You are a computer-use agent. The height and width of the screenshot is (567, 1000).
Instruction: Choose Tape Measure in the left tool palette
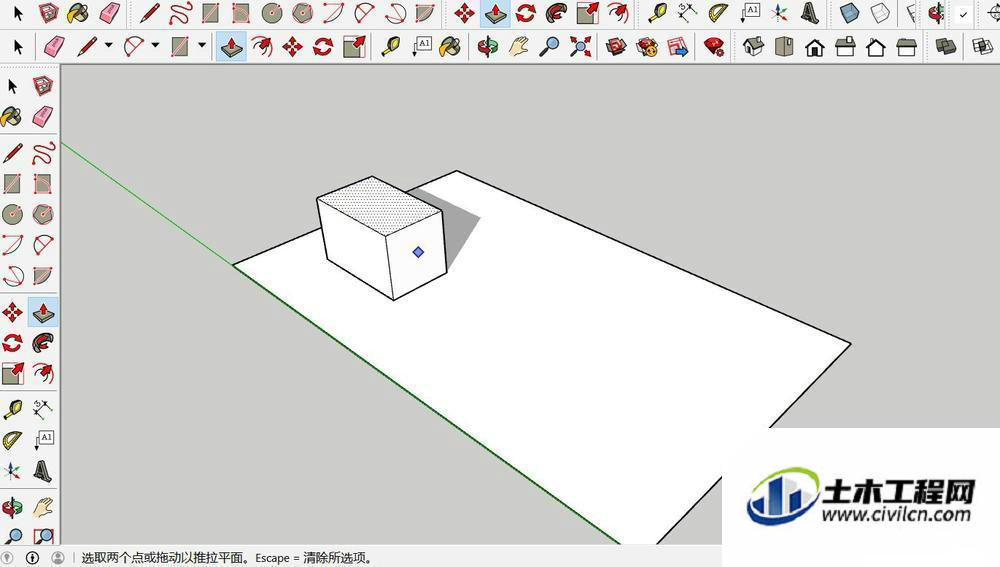12,410
